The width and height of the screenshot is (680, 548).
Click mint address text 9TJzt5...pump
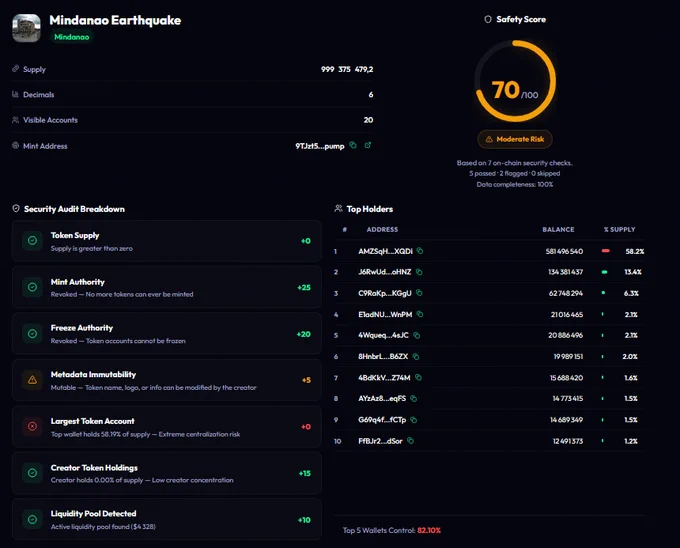point(320,146)
